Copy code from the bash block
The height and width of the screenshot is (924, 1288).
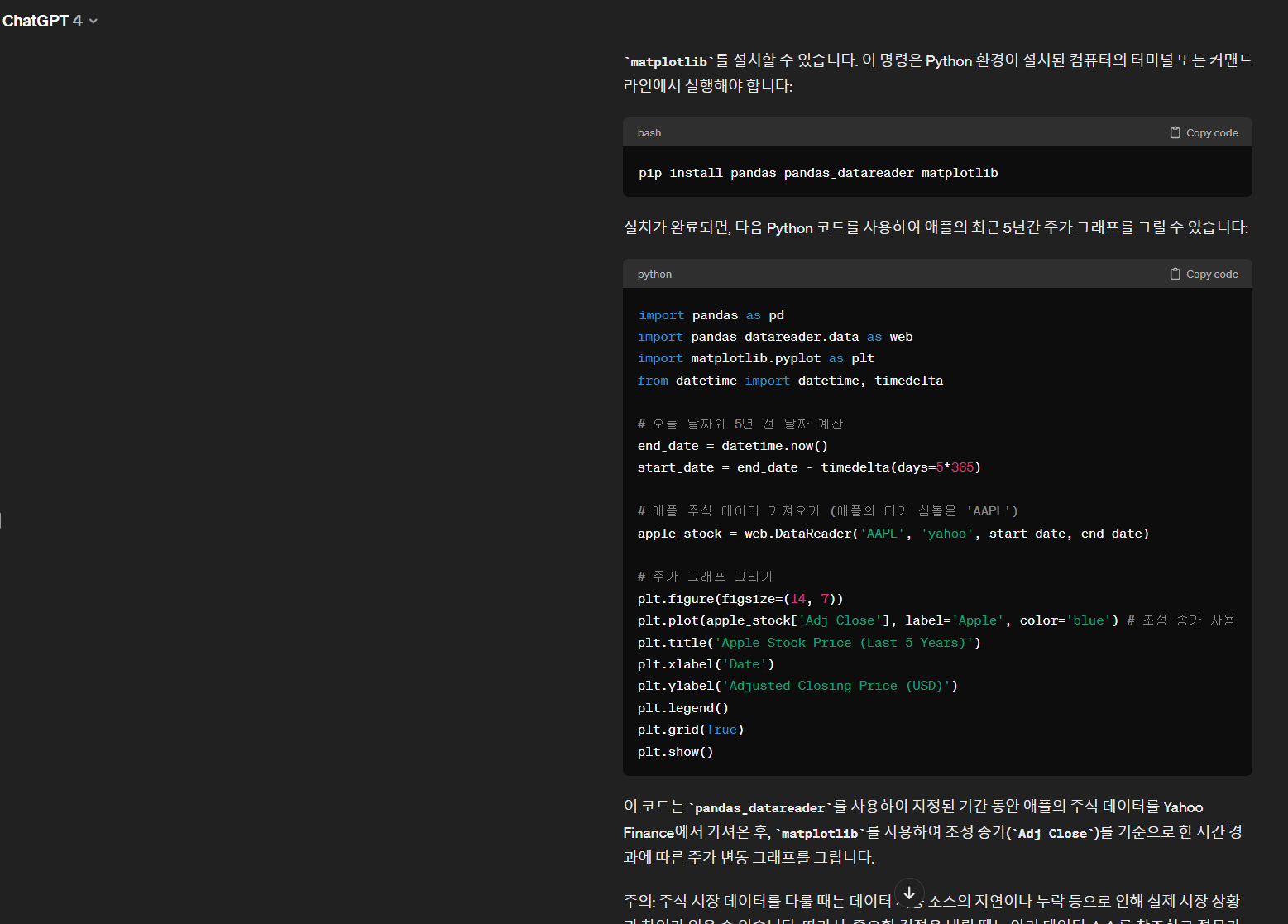1204,132
